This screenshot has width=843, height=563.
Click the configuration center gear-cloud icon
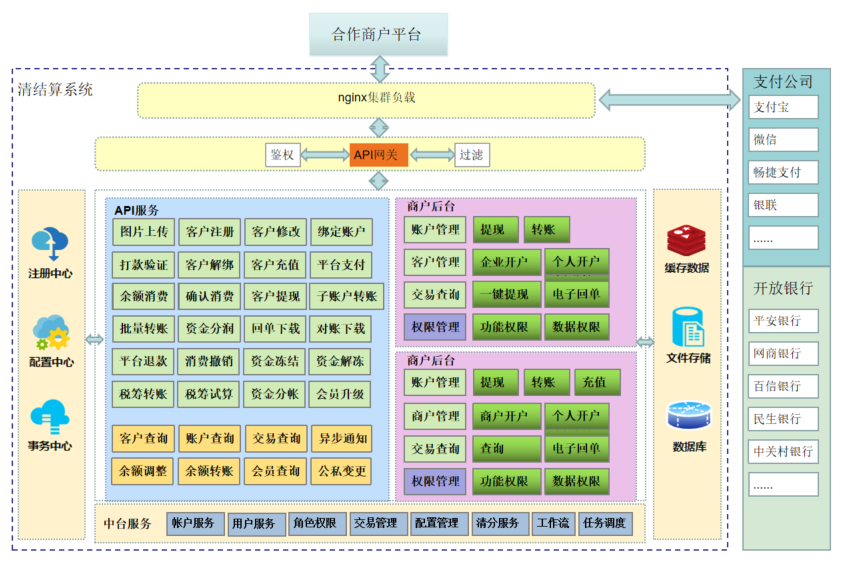tap(49, 330)
